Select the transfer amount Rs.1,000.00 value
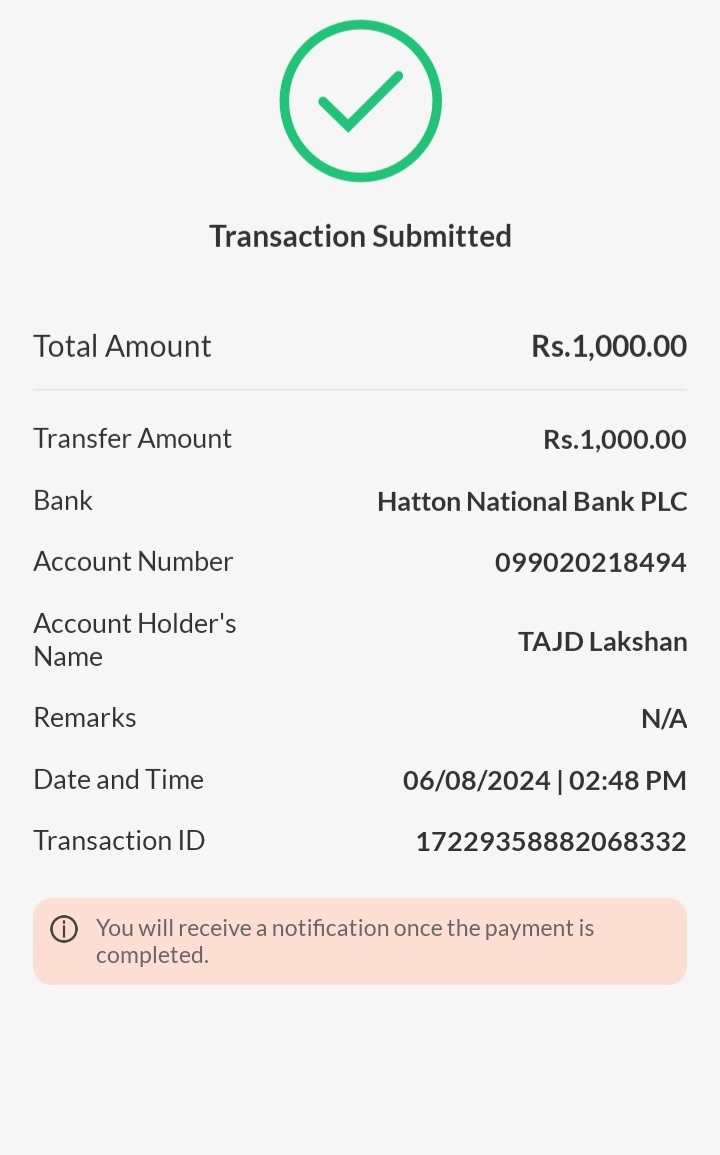 tap(614, 439)
